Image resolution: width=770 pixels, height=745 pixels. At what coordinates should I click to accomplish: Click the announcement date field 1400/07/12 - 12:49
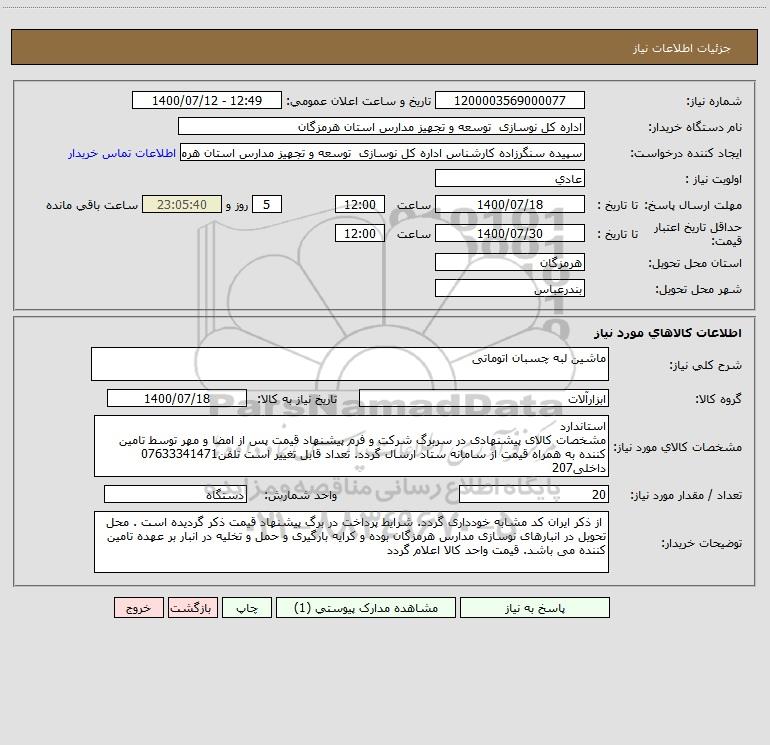[x=207, y=101]
